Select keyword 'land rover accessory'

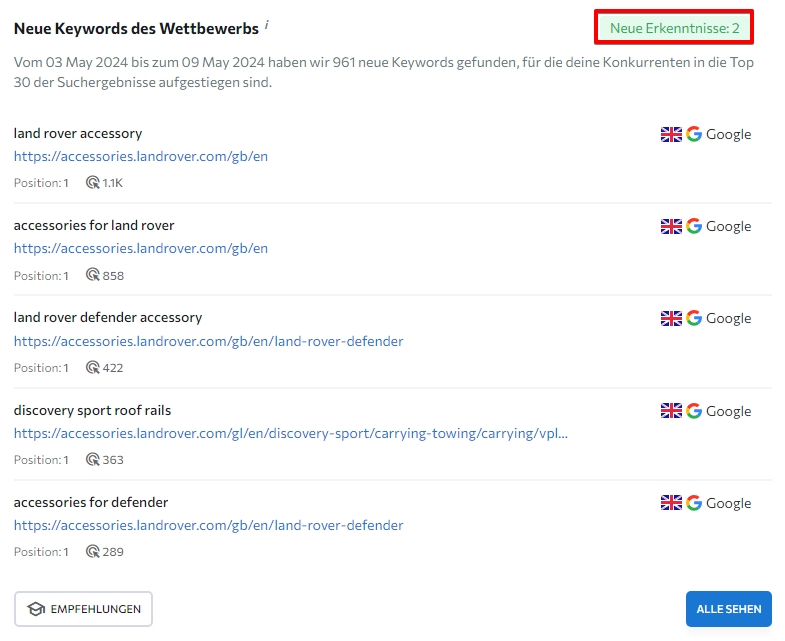tap(78, 134)
